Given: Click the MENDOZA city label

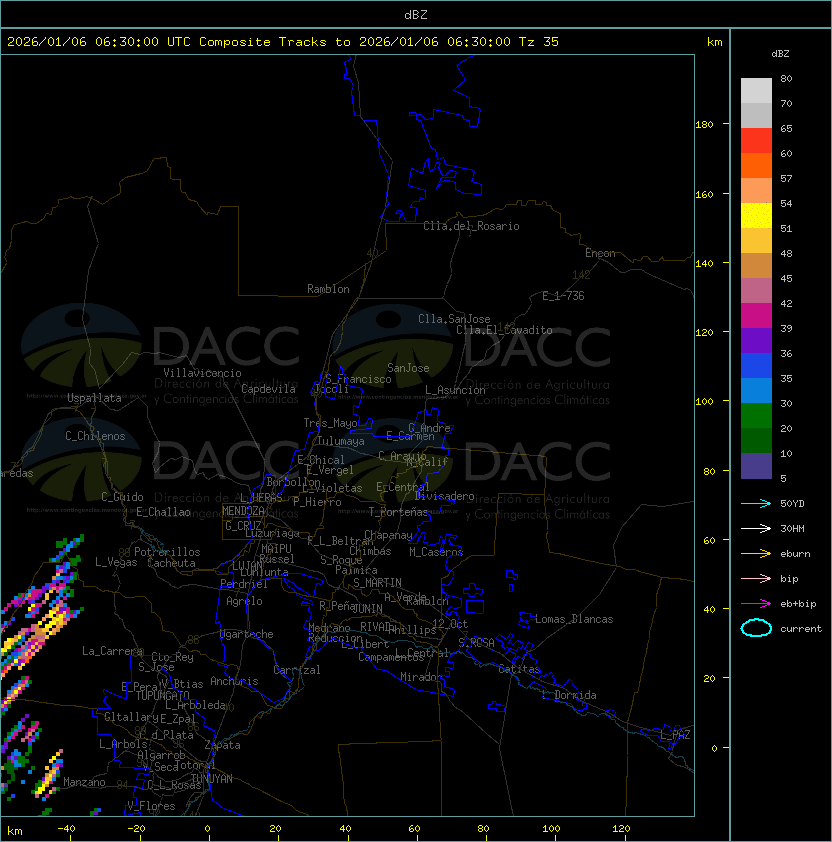Looking at the screenshot, I should (243, 511).
